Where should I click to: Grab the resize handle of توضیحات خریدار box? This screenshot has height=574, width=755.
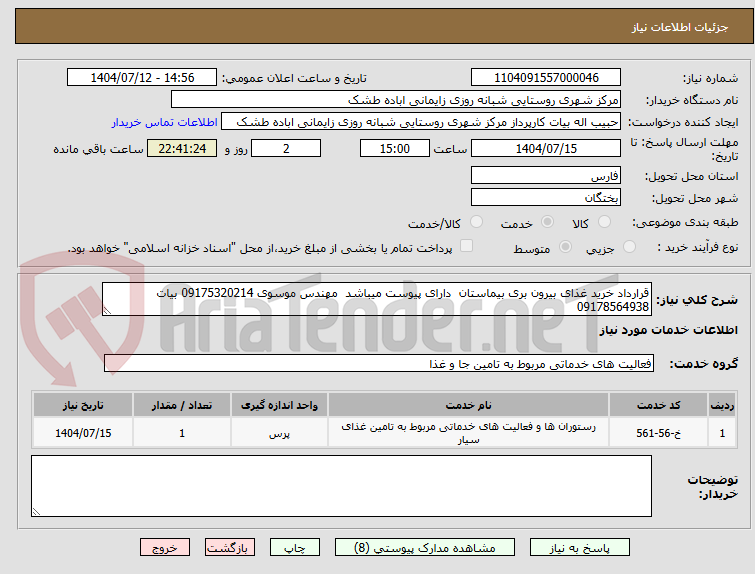point(36,511)
